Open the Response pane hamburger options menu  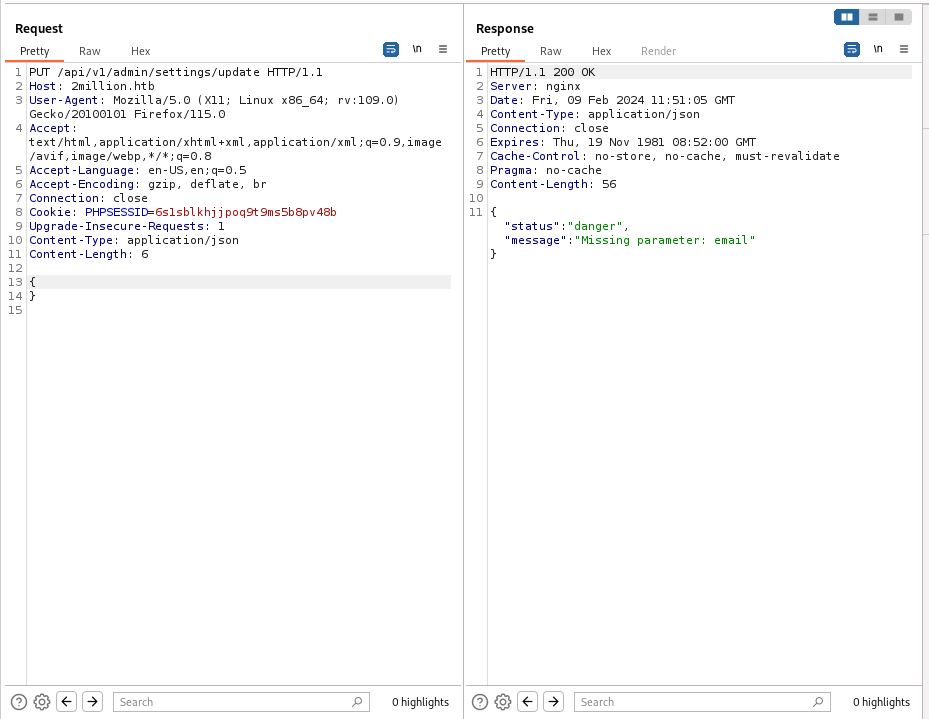click(x=904, y=49)
